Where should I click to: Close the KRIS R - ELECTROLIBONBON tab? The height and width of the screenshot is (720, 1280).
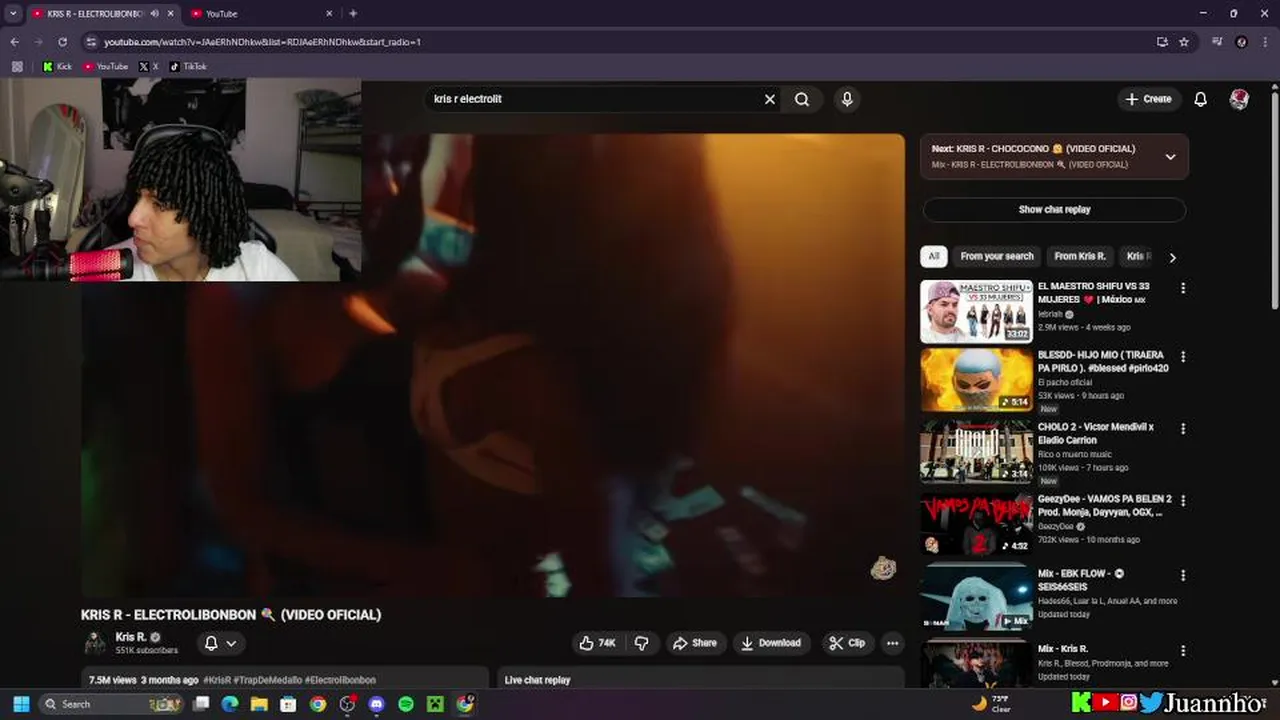170,14
